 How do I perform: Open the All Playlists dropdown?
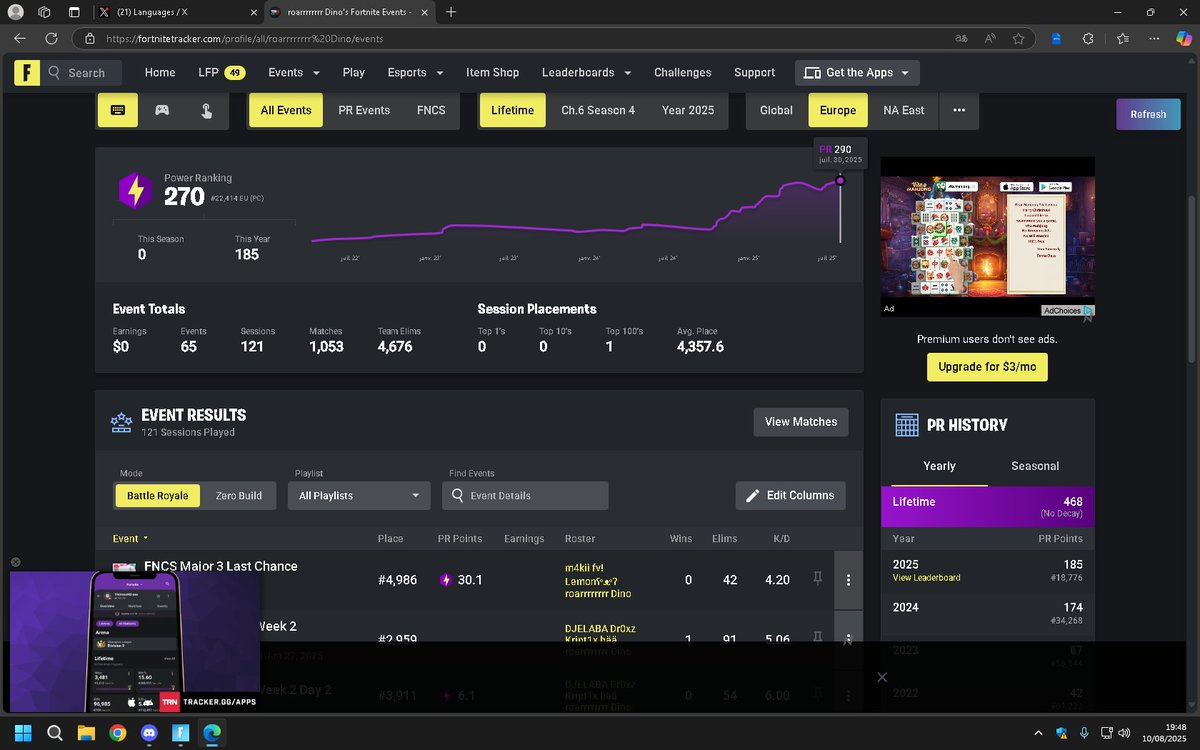point(359,496)
